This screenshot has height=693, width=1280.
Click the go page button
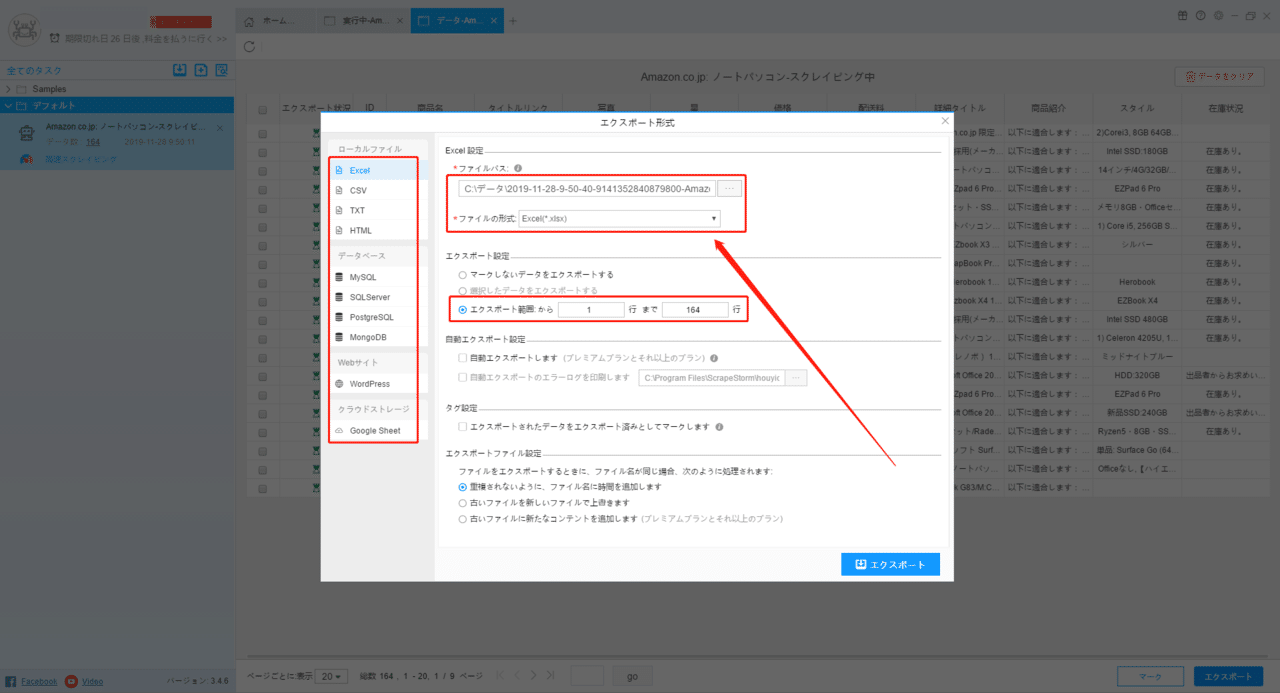click(632, 676)
